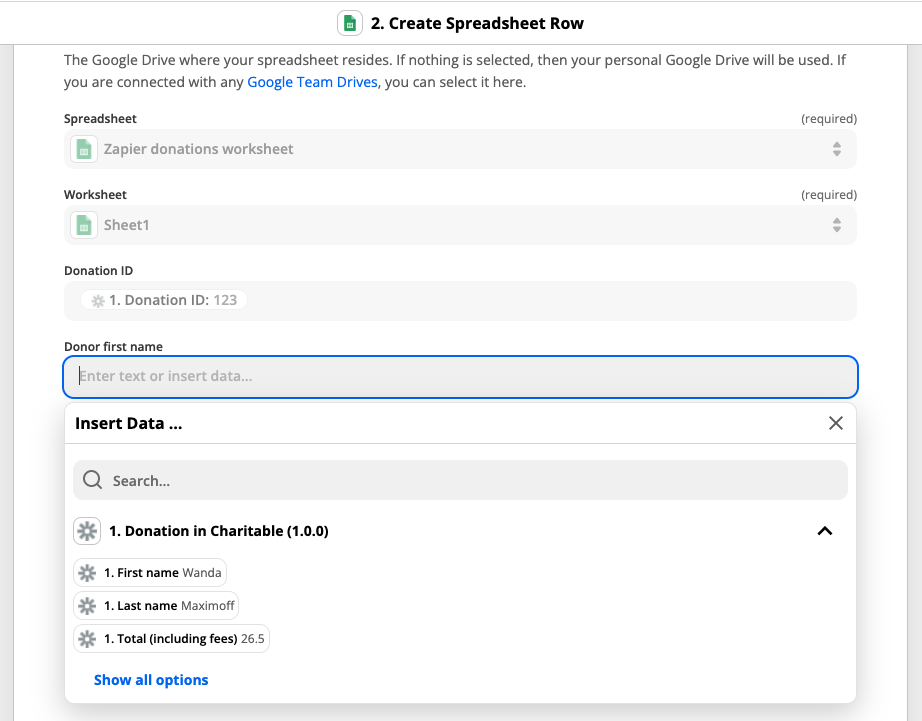Open the Worksheet dropdown arrows
Screen dimensions: 922x721
coord(837,225)
